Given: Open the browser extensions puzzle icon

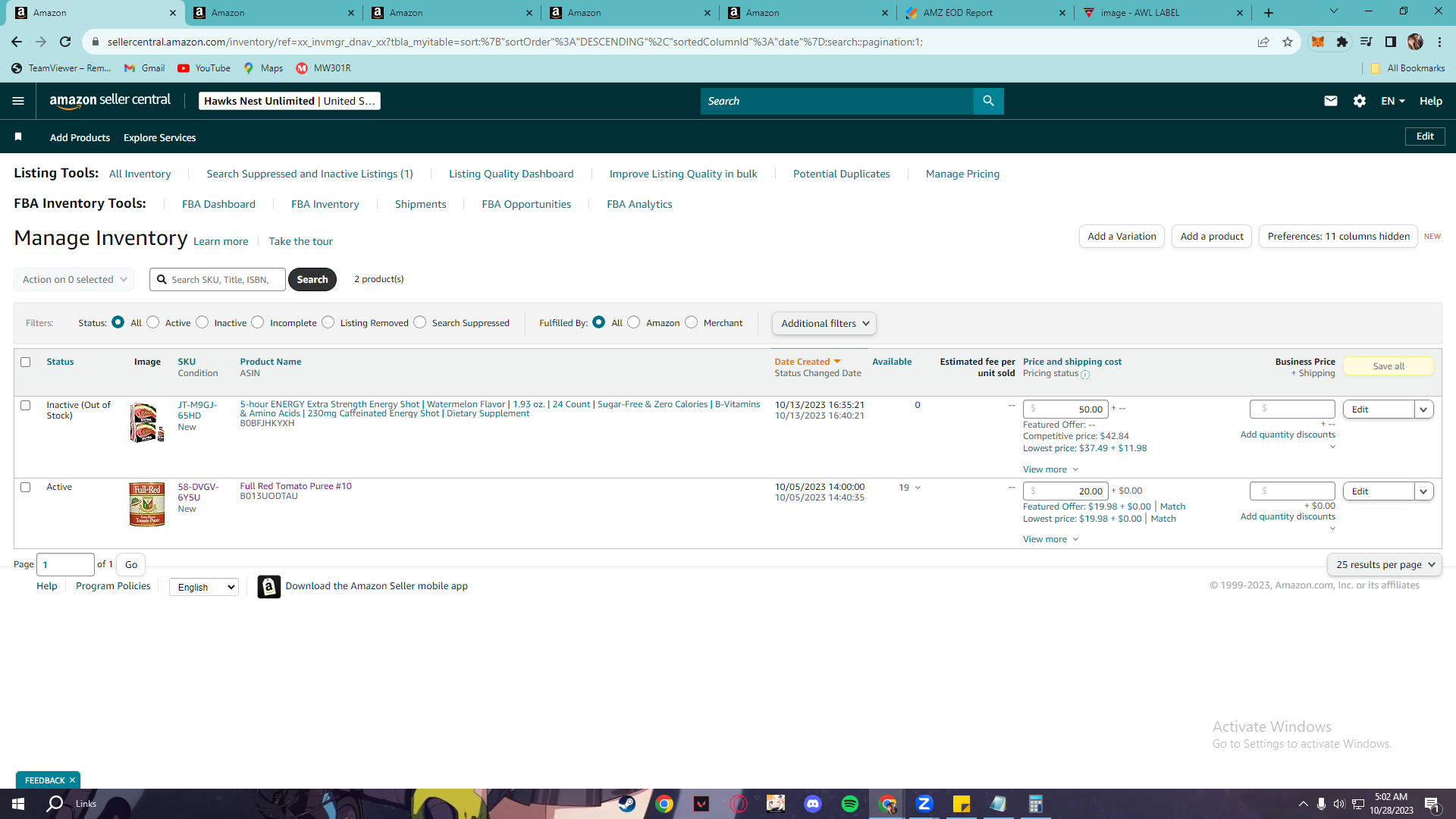Looking at the screenshot, I should (1342, 42).
